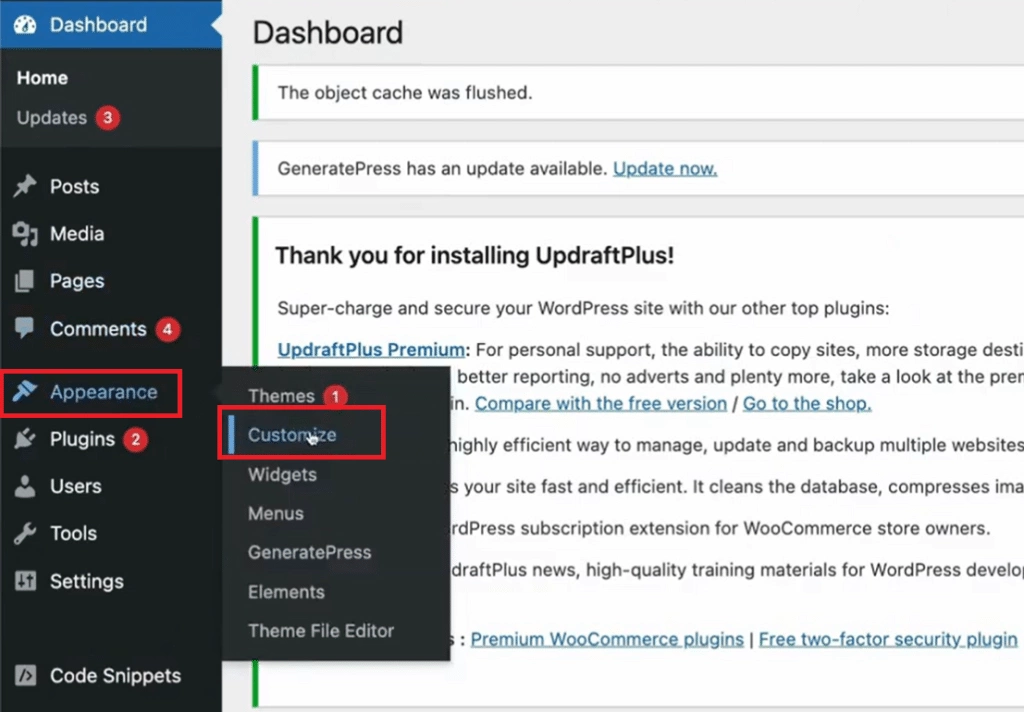Click the Posts pushpin icon
1024x712 pixels.
(25, 186)
